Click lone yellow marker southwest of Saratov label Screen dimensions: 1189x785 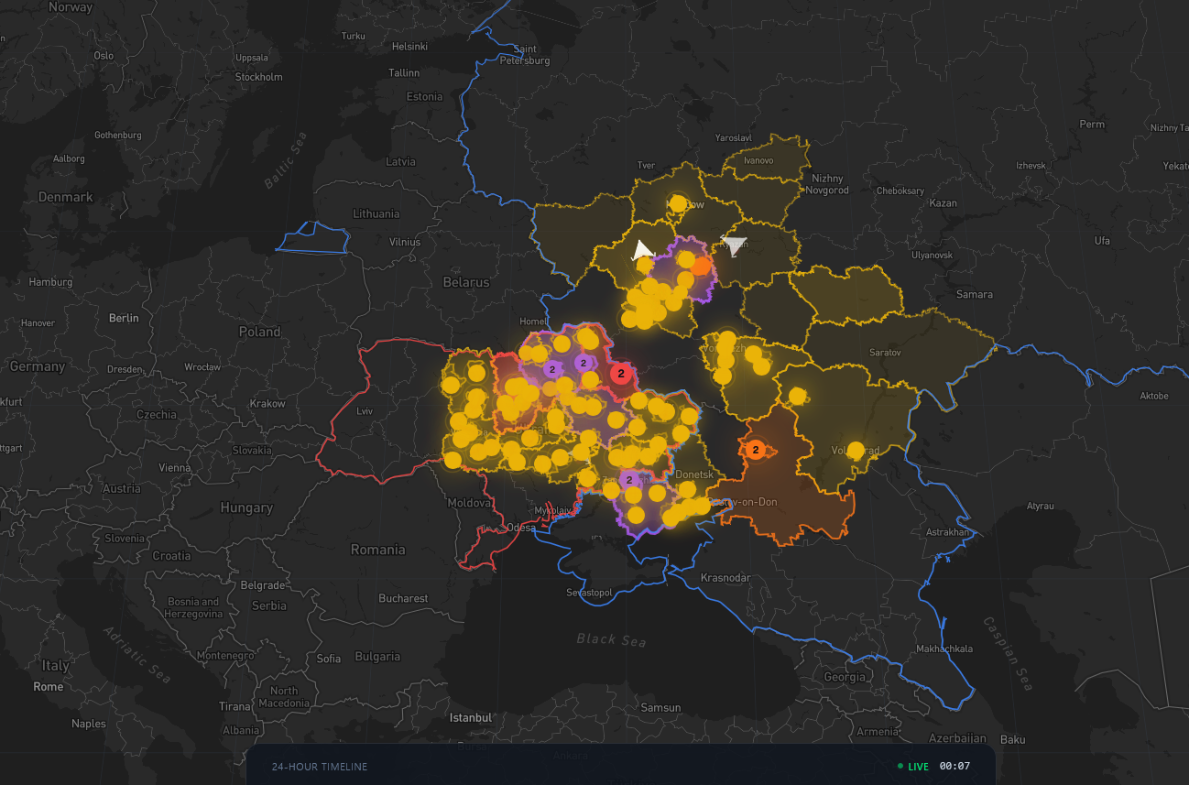(x=797, y=396)
